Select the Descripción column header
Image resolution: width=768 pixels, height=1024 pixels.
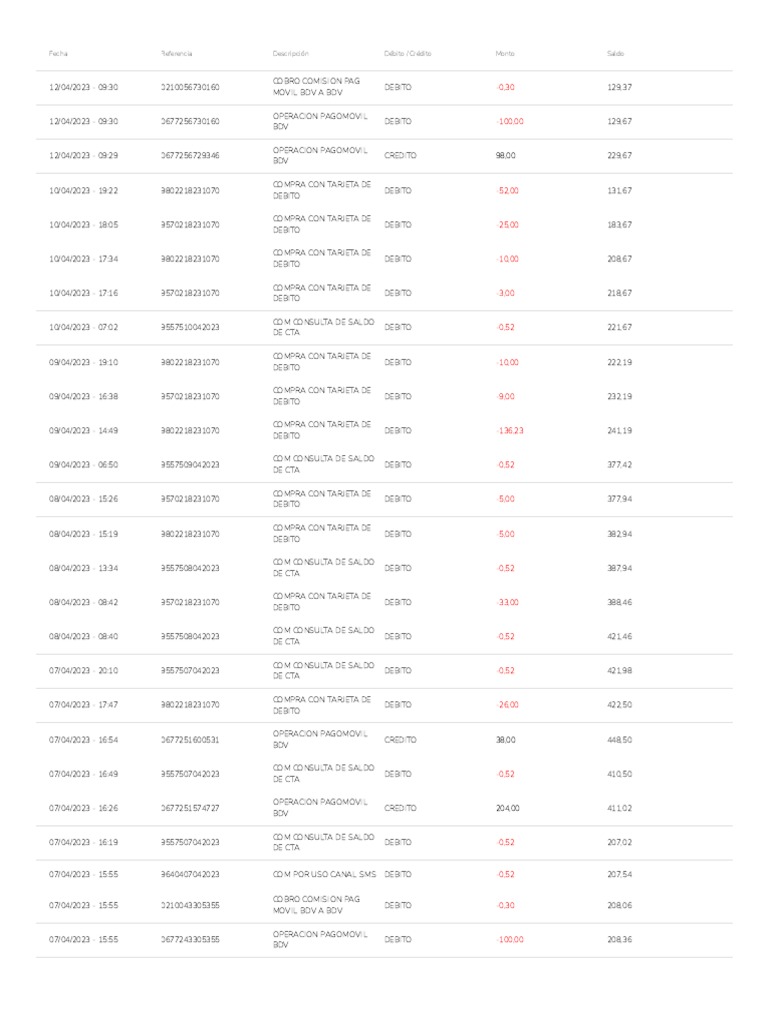[291, 53]
